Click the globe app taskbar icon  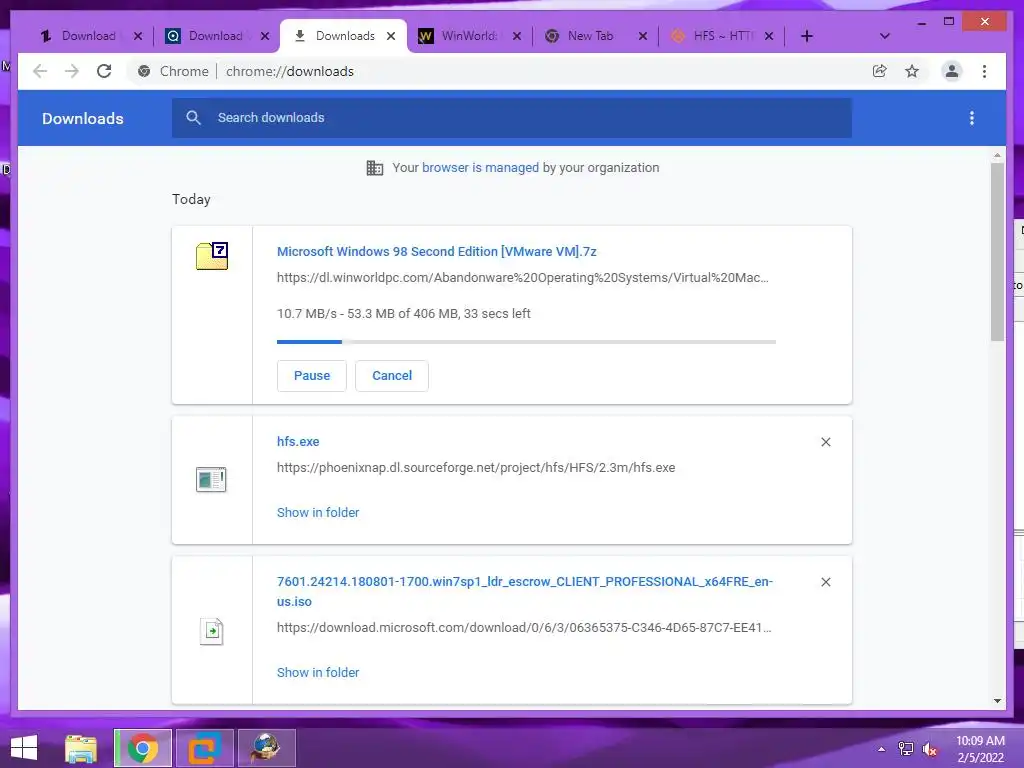click(266, 748)
